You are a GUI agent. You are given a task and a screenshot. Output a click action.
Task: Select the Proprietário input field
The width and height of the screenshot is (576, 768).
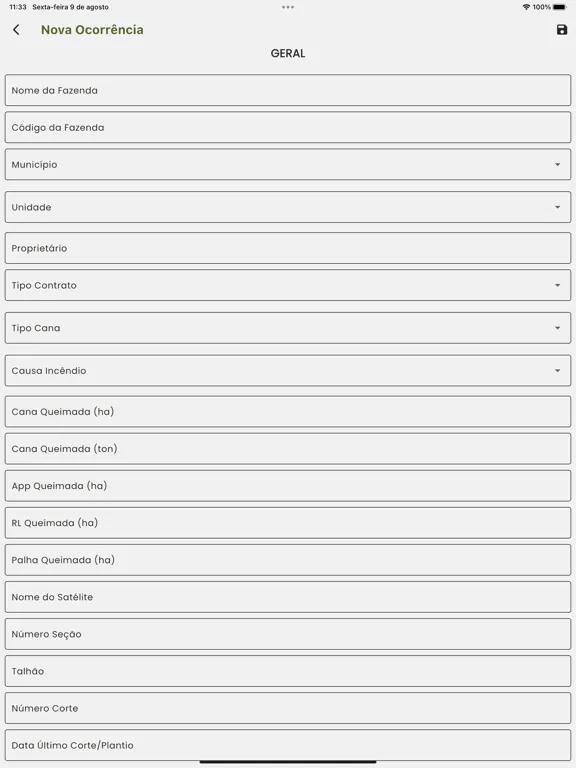tap(288, 248)
